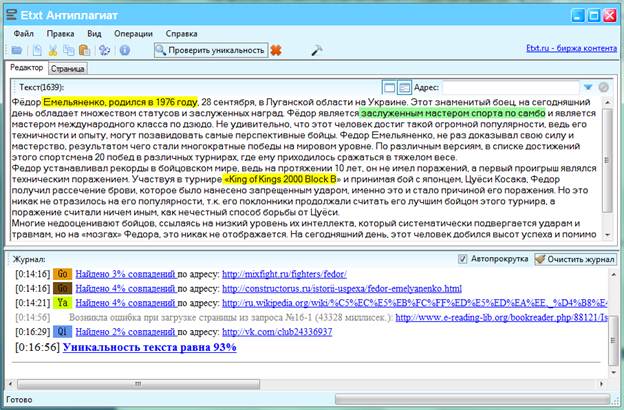Click the journal vertical scrollbar thumb
The image size is (624, 410).
(x=613, y=341)
